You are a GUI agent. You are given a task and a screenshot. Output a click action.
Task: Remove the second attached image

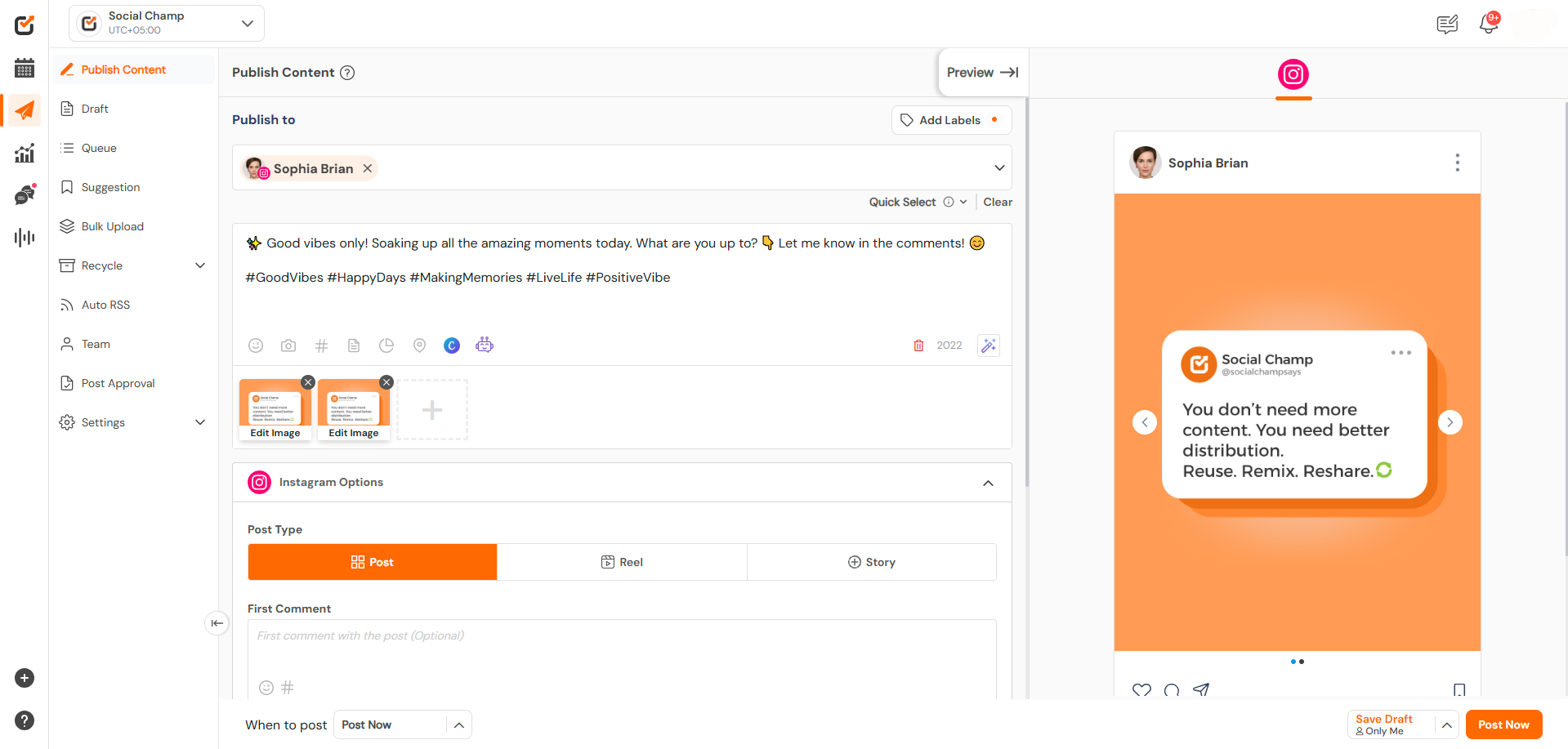pyautogui.click(x=386, y=382)
